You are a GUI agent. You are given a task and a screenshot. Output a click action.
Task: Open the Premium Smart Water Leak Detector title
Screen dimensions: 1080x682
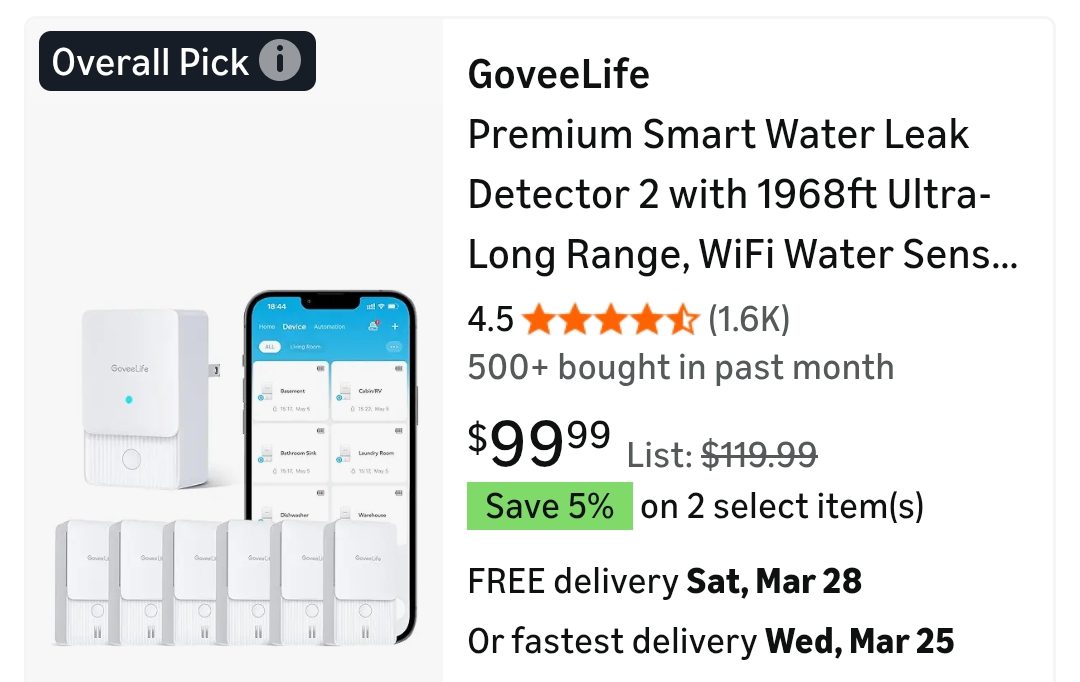(742, 194)
